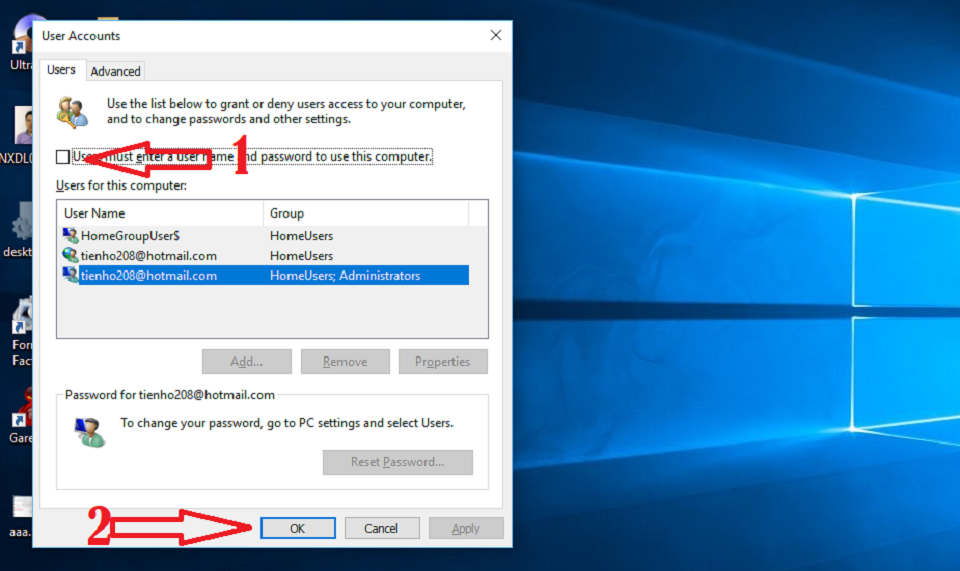Image resolution: width=960 pixels, height=571 pixels.
Task: Select the tienho208@hotmail.com row in HomeUsers-only group
Action: pos(265,256)
